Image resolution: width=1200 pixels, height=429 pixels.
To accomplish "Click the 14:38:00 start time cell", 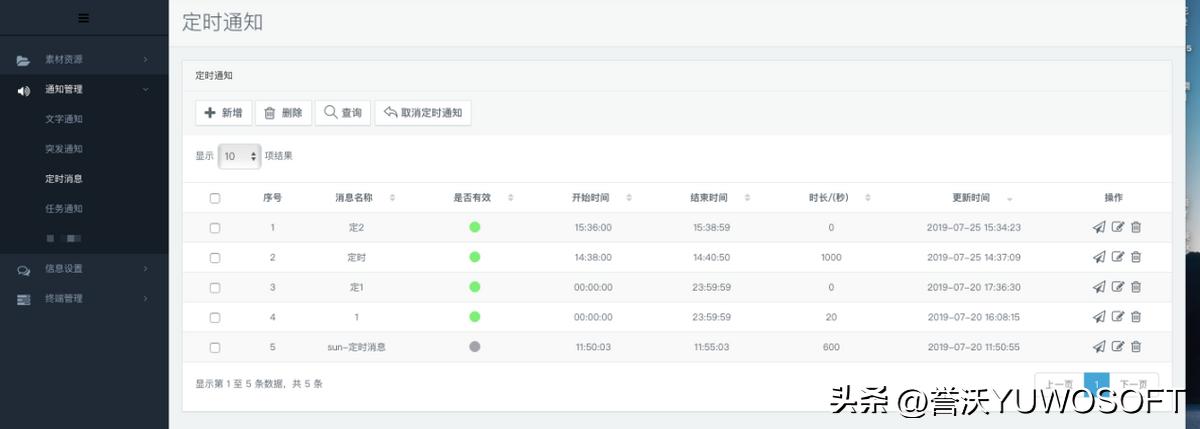I will (593, 258).
